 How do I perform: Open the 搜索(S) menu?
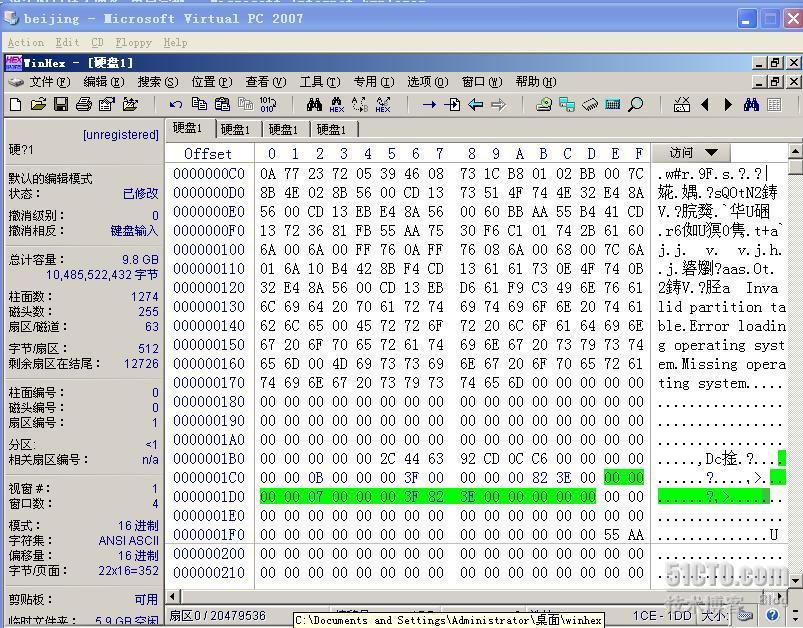click(x=158, y=82)
